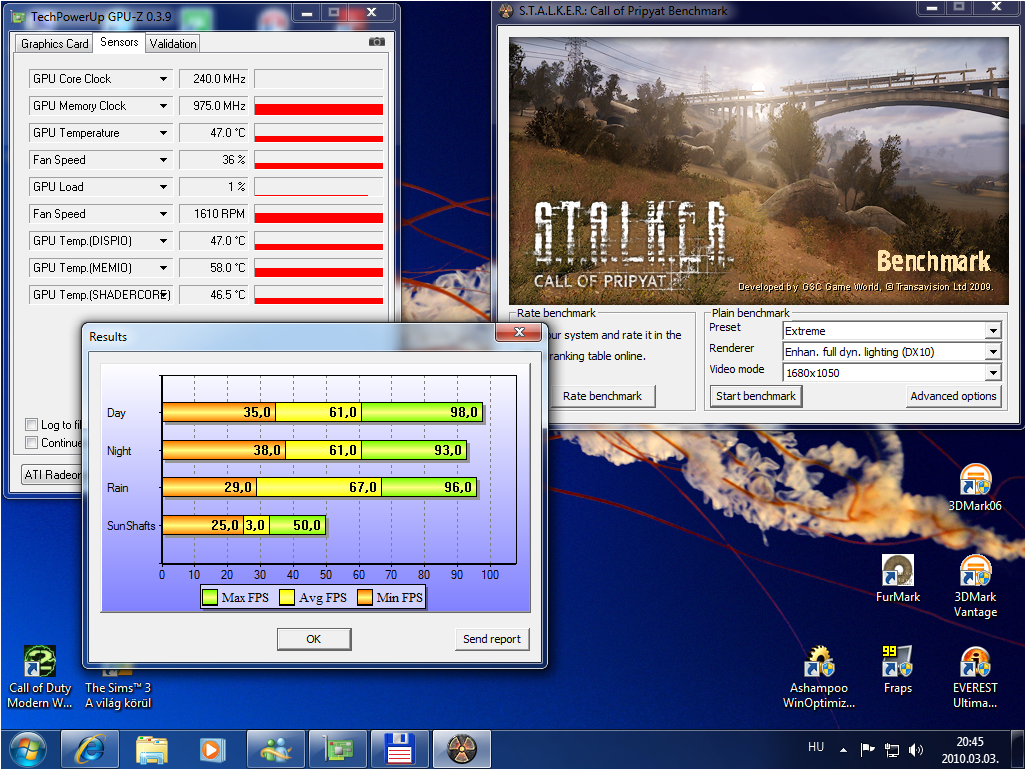Toggle the Continue refreshing checkbox in GPU-Z
The height and width of the screenshot is (770, 1026).
pos(31,442)
